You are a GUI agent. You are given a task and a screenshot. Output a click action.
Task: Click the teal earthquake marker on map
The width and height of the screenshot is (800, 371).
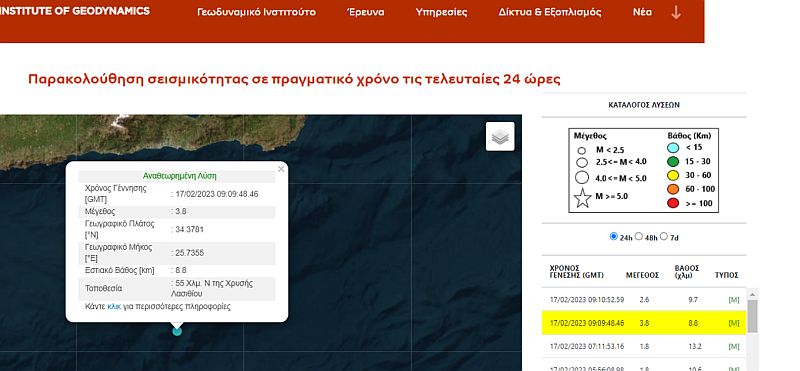[x=177, y=331]
